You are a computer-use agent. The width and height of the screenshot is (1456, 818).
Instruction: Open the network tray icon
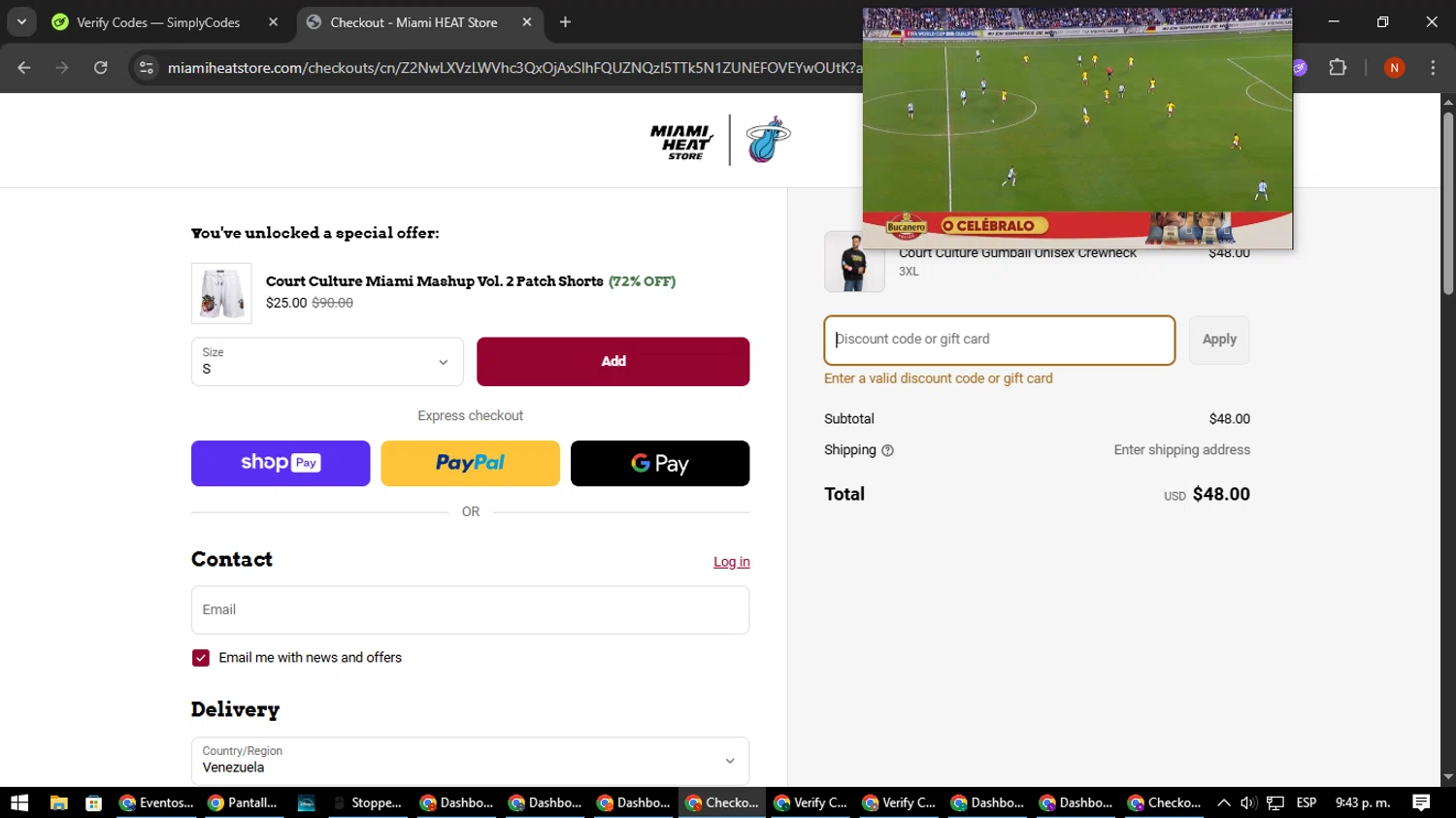pos(1275,802)
